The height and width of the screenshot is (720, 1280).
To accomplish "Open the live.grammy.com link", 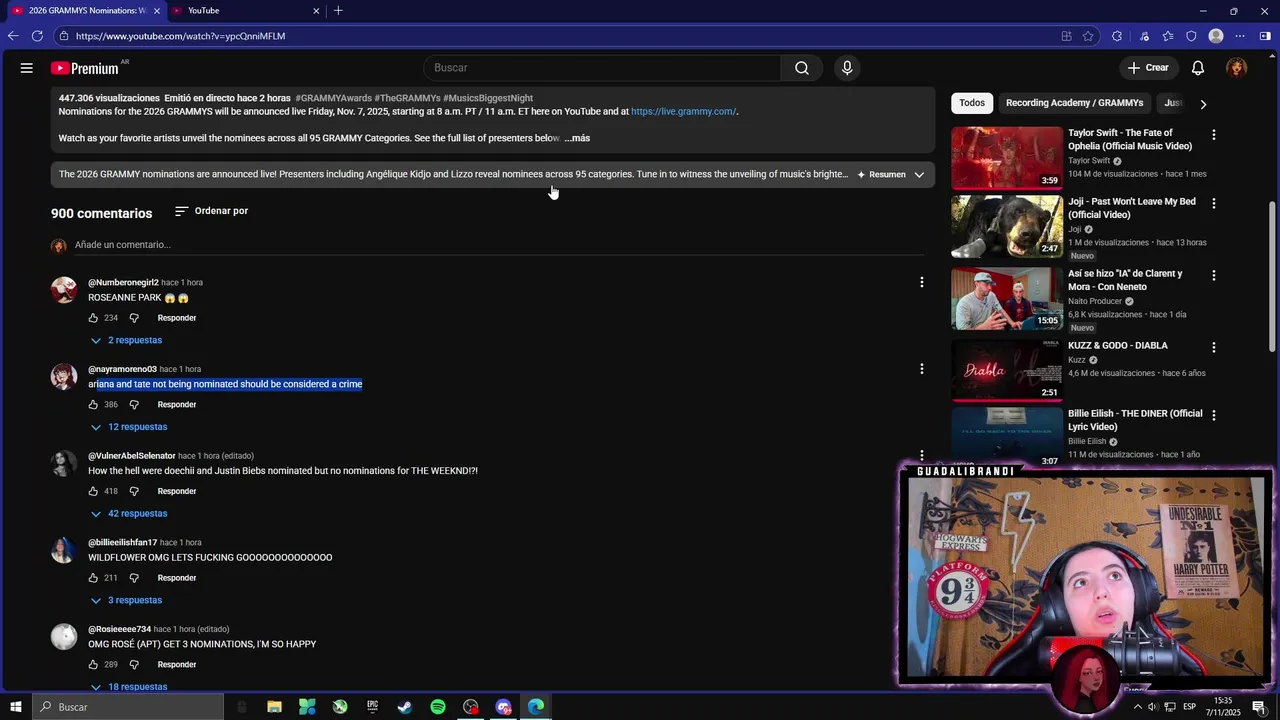I will (x=683, y=112).
